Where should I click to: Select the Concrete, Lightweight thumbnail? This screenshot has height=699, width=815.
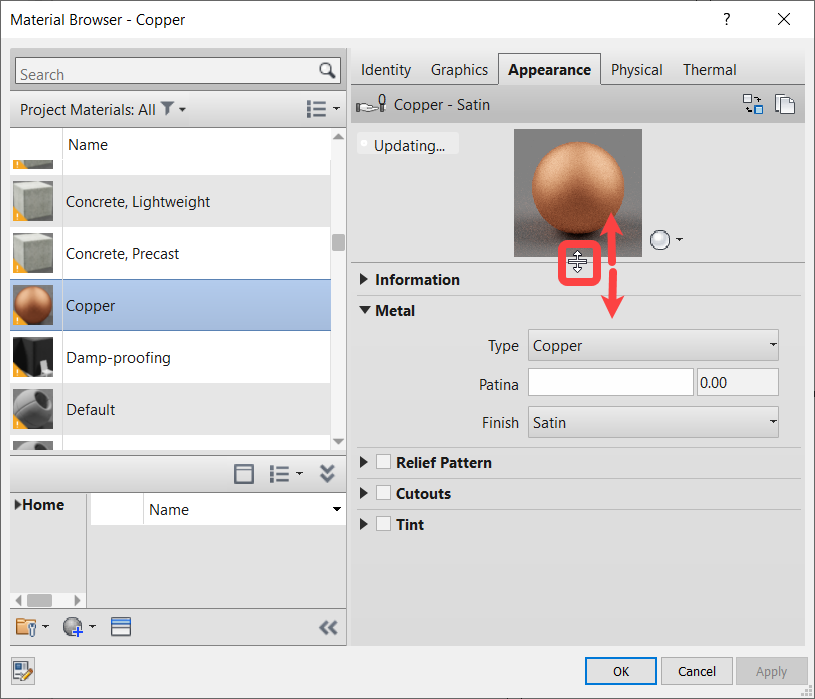point(33,201)
